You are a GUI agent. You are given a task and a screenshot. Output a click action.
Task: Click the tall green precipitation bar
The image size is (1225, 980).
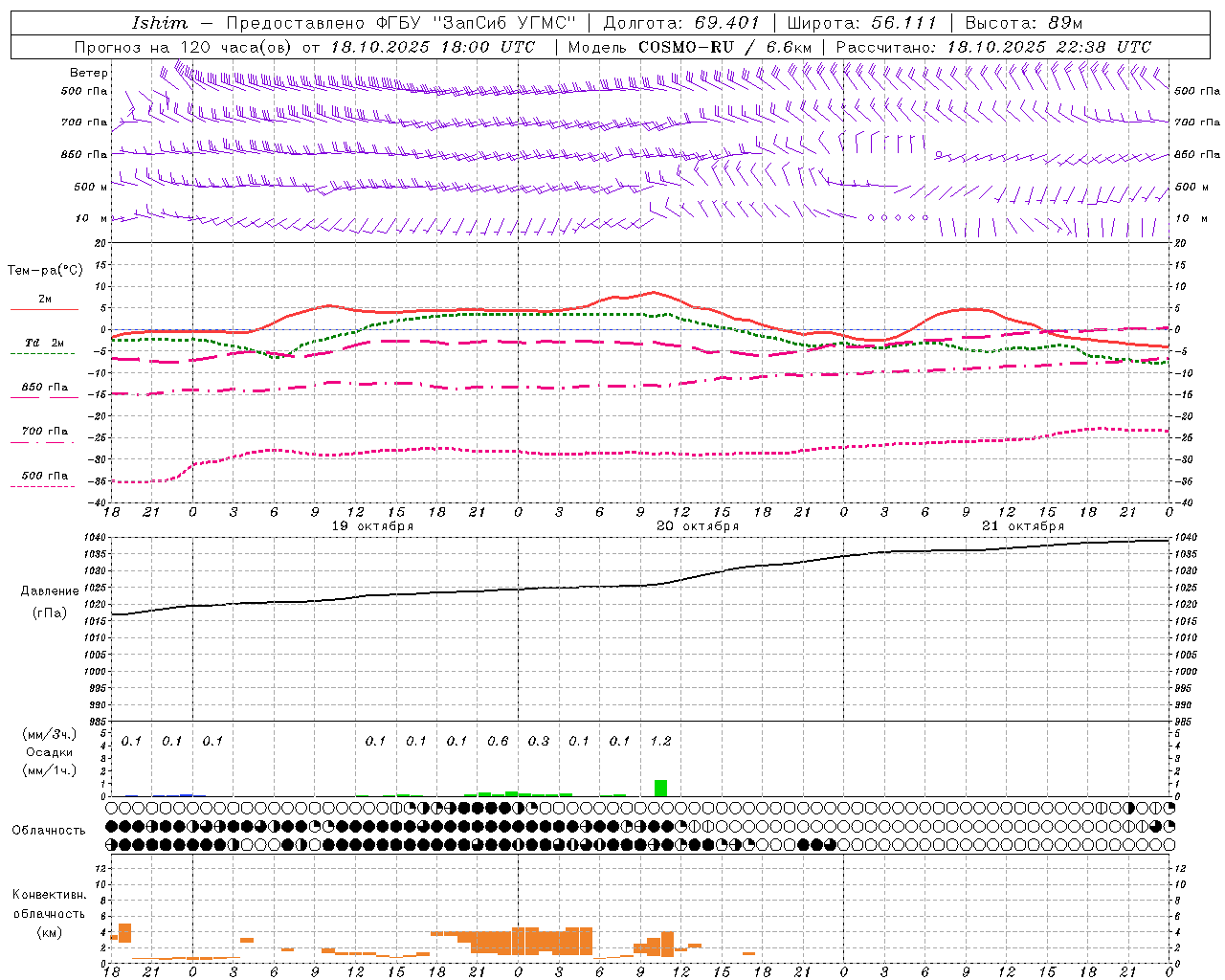[x=660, y=788]
